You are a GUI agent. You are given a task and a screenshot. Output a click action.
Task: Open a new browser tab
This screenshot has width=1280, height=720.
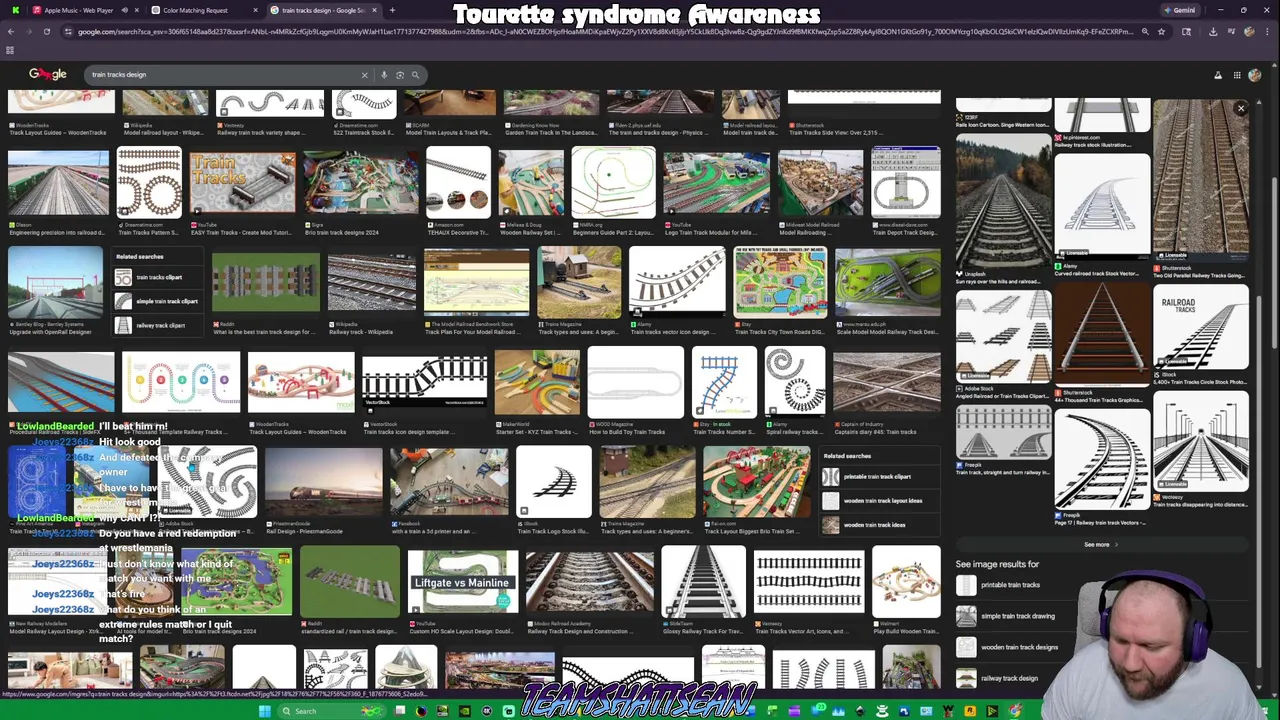[x=392, y=10]
